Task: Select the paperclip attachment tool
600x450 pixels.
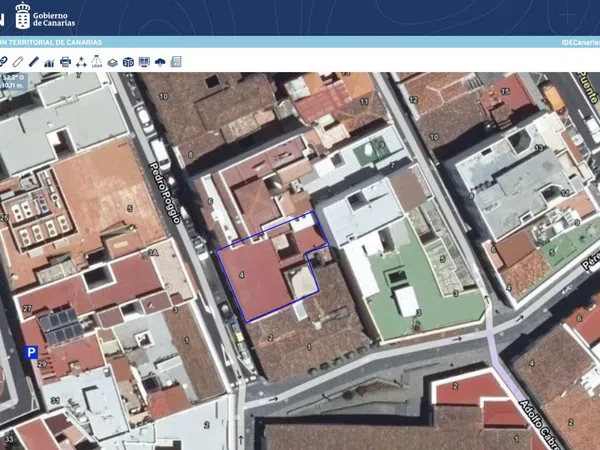Action: point(18,62)
